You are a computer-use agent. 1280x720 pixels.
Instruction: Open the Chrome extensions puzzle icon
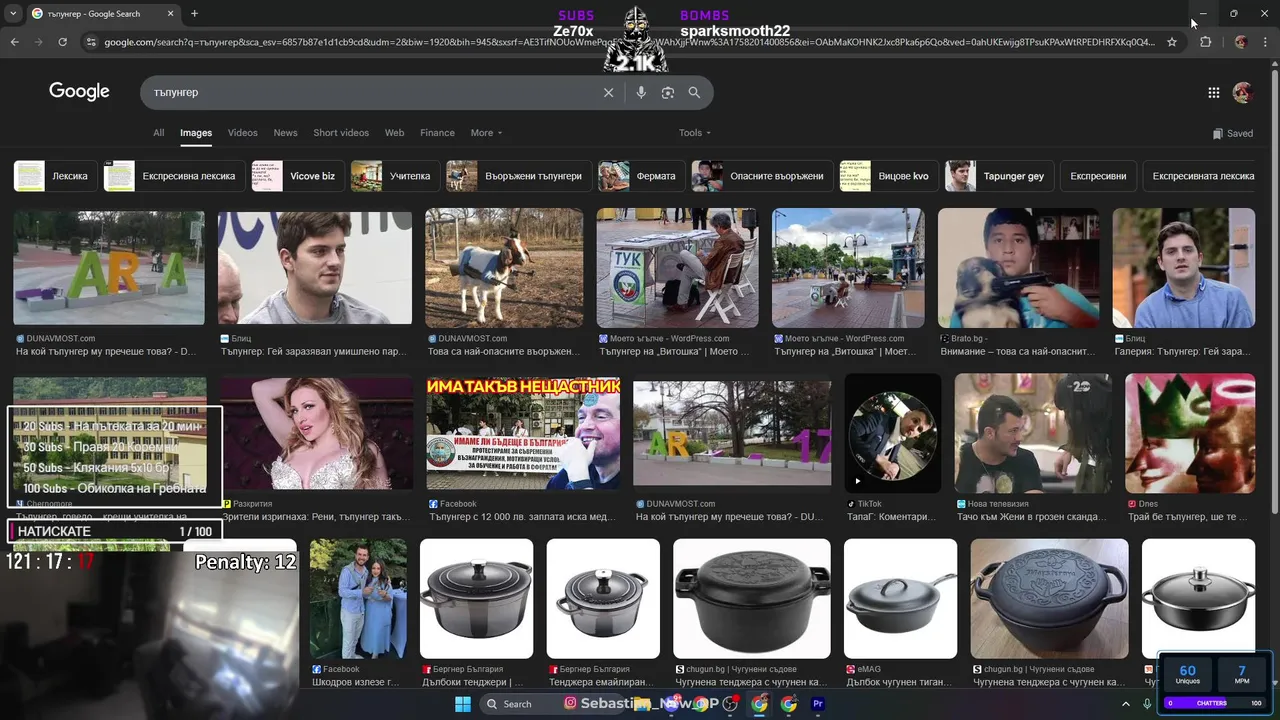coord(1205,42)
